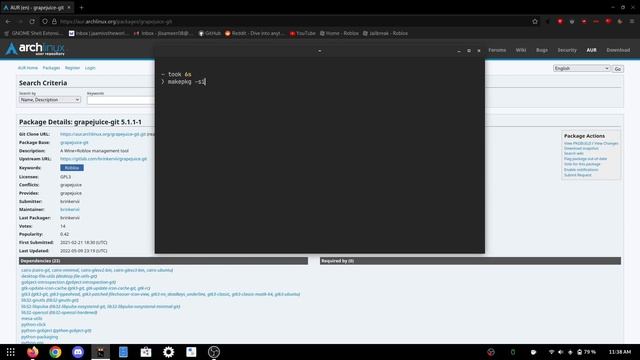Open the maintainer brinkervii link

pyautogui.click(x=70, y=209)
